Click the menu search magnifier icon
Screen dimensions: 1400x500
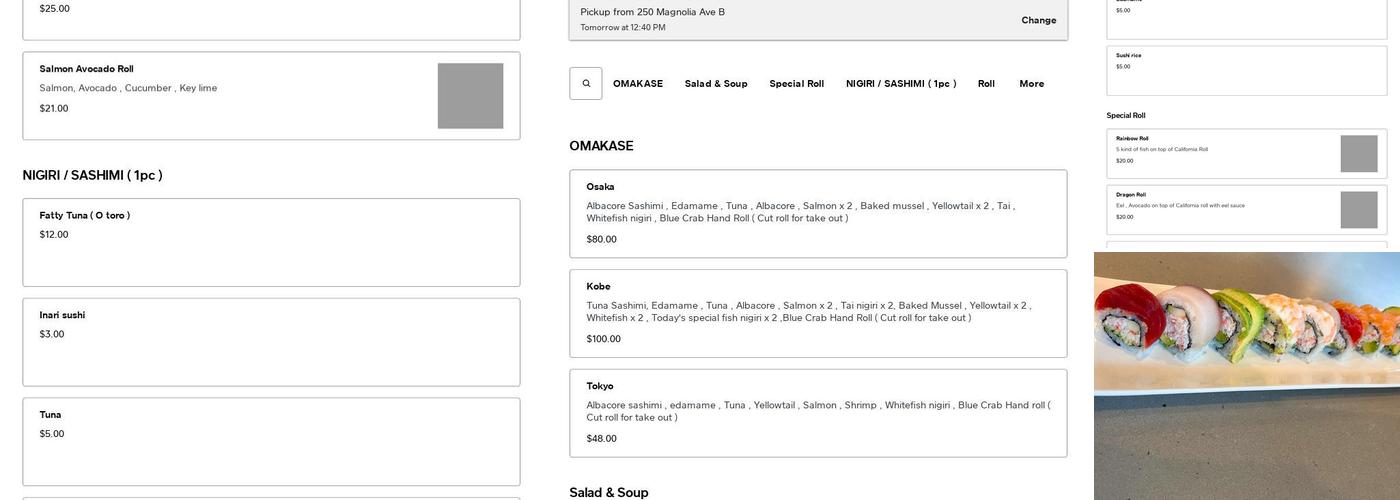click(x=586, y=84)
